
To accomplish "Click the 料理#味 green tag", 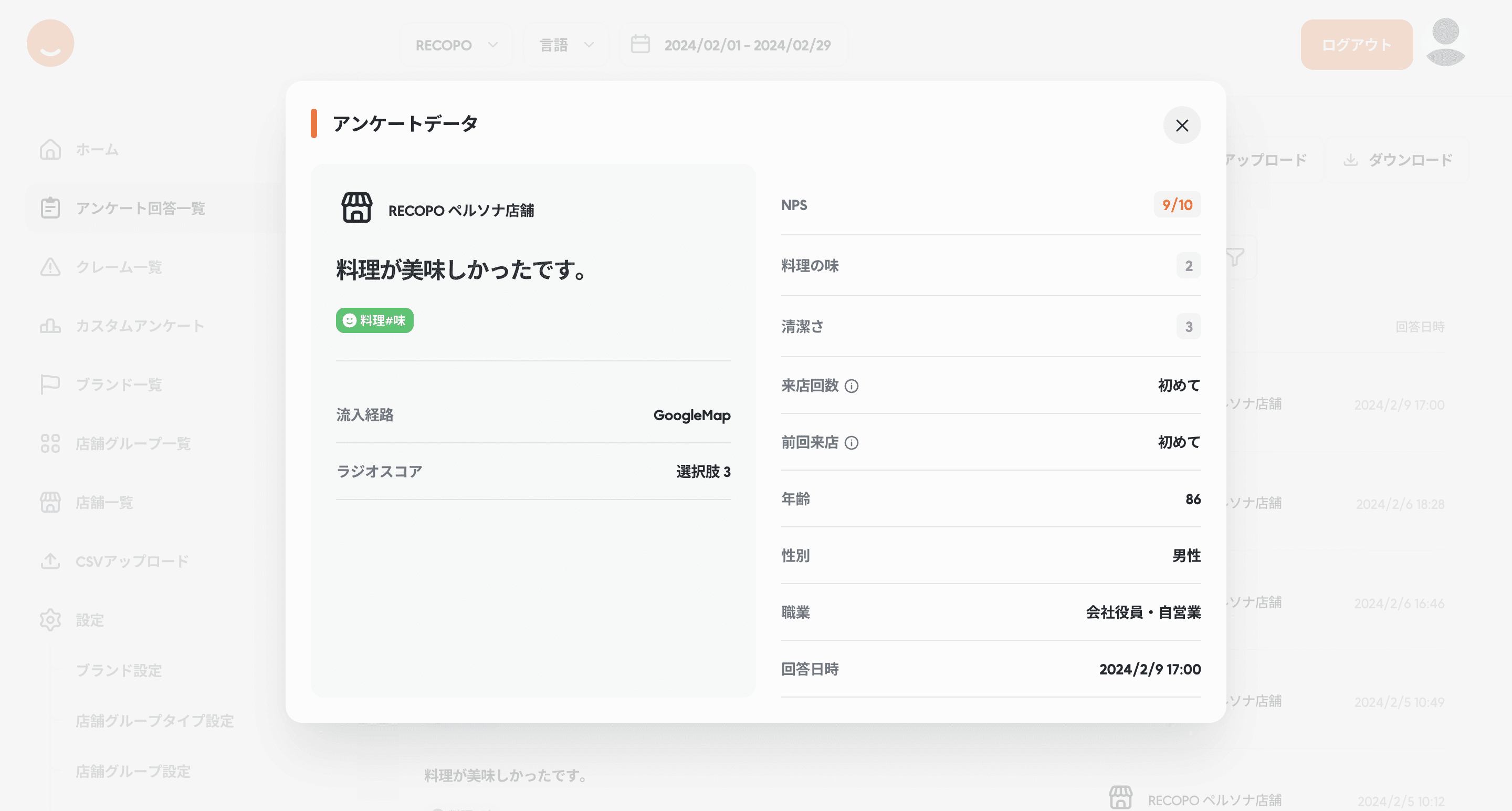I will [374, 320].
